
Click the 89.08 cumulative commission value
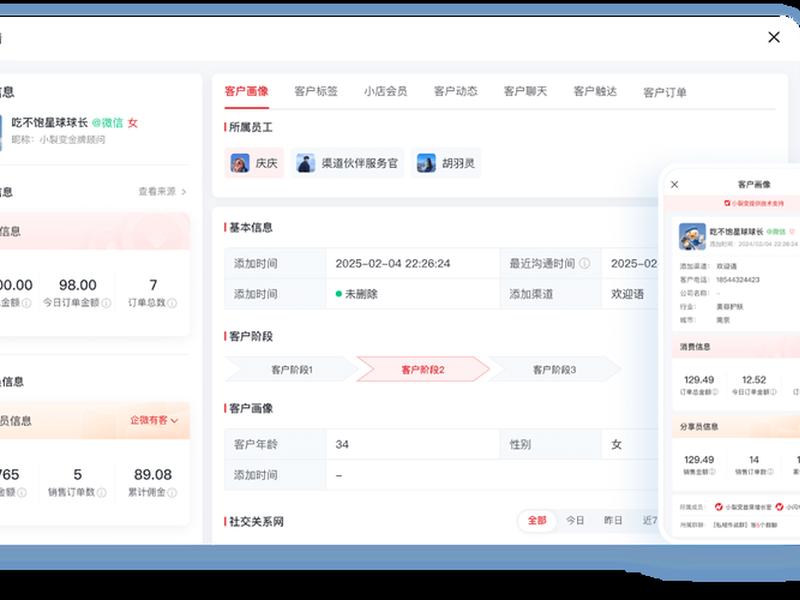click(153, 474)
